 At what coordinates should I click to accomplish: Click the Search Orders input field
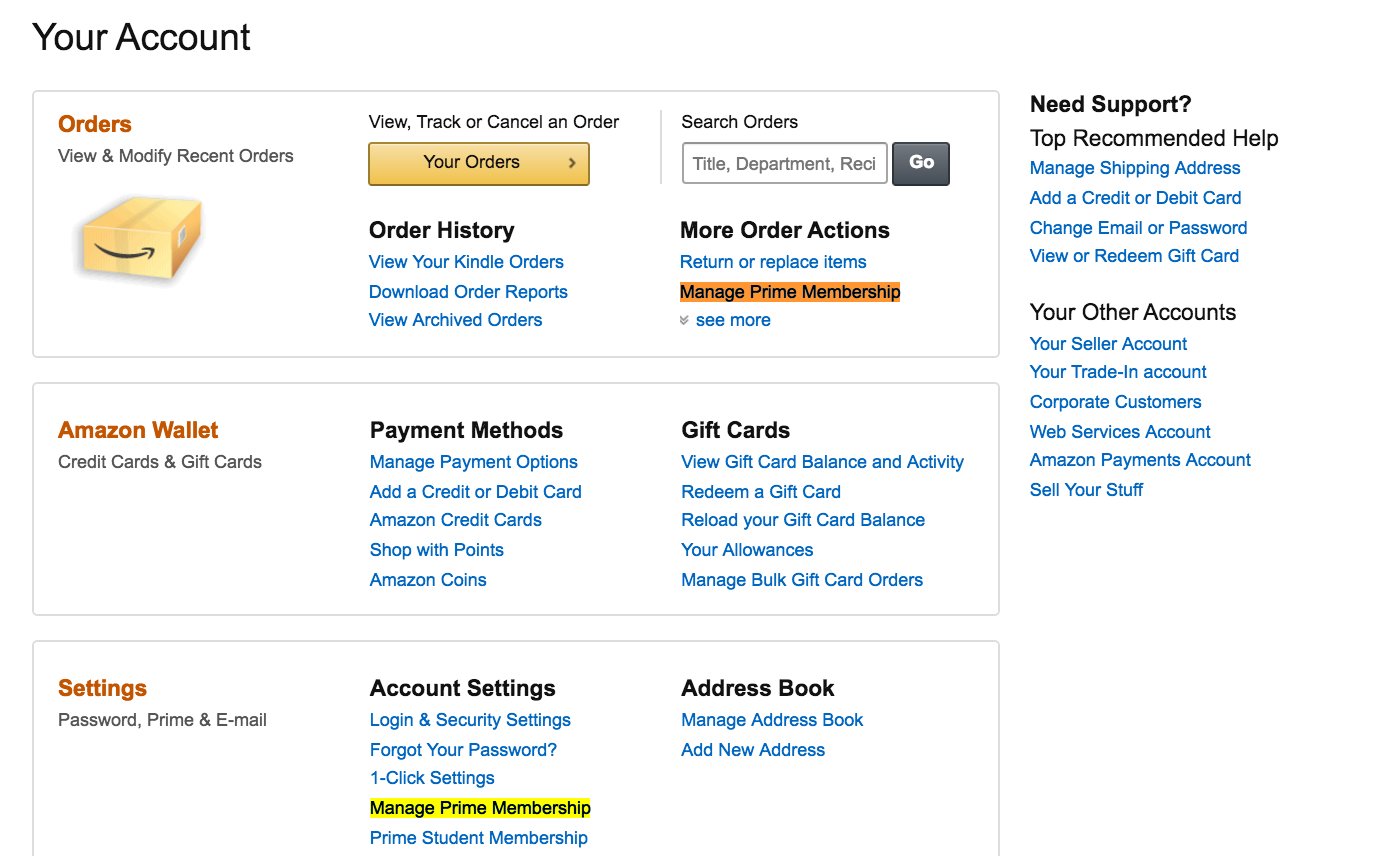point(784,163)
